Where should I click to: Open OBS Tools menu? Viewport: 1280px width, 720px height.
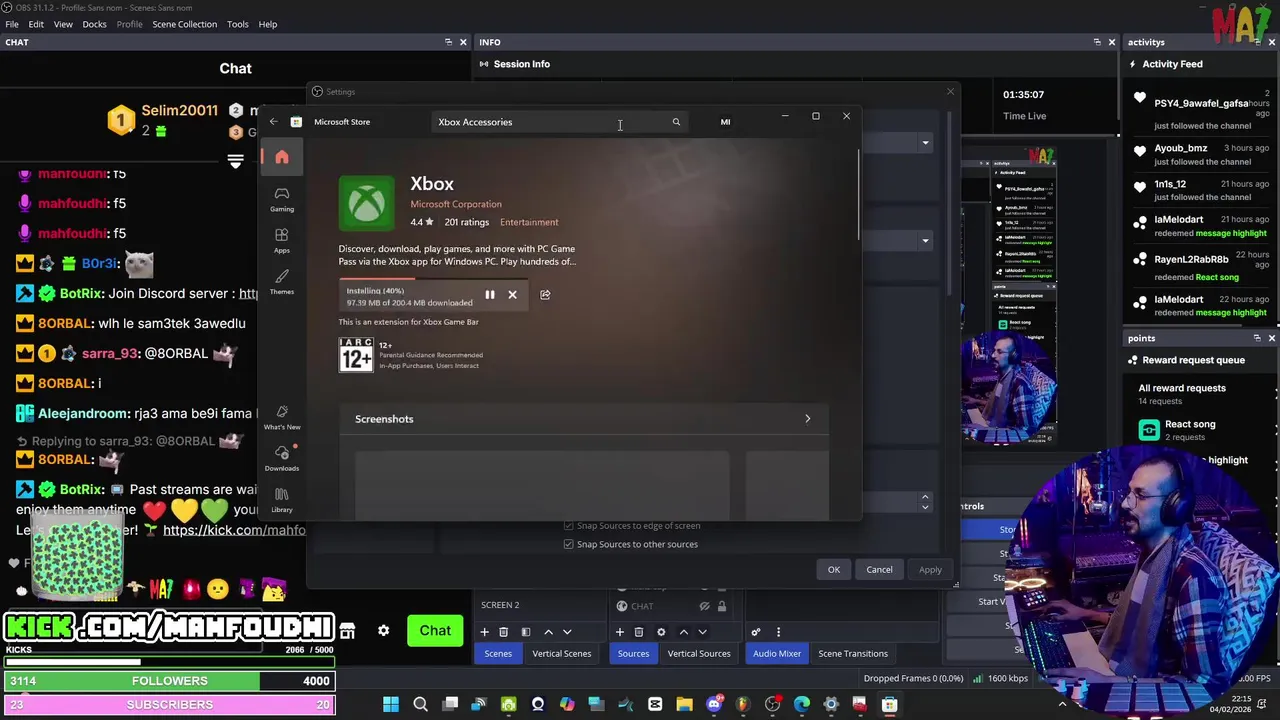pos(238,24)
